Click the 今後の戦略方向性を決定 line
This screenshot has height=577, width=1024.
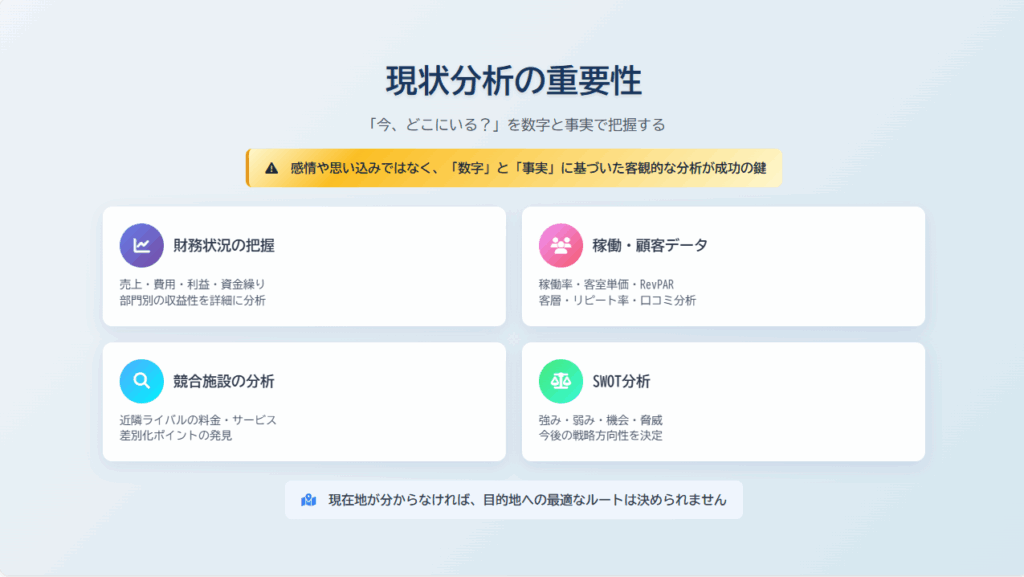pos(600,435)
